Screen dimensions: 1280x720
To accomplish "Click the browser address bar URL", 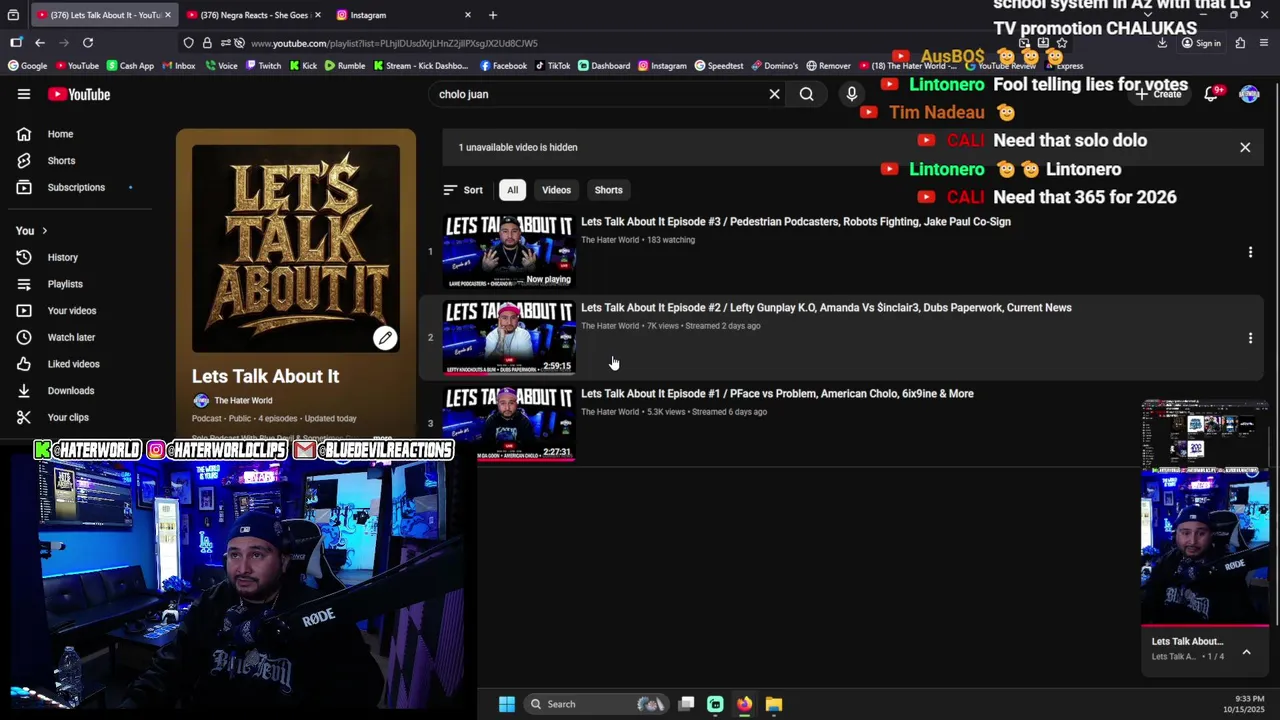I will (394, 43).
